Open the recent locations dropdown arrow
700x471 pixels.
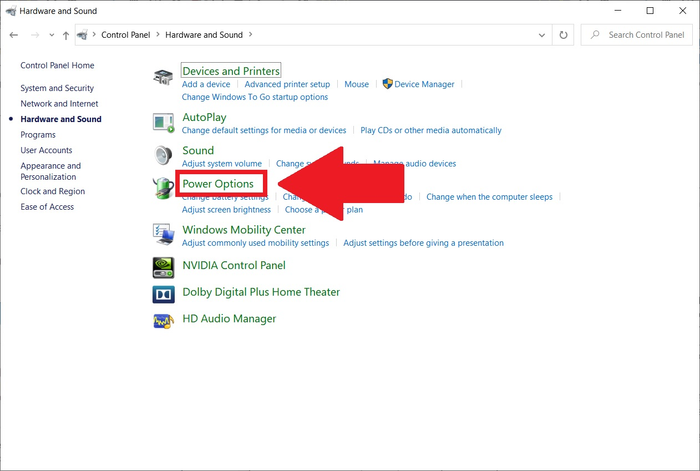51,35
